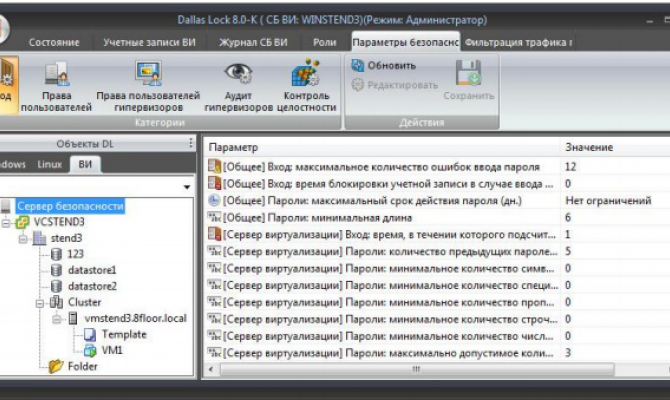Select the vmstend3.8floor.local host icon
Image resolution: width=670 pixels, height=400 pixels.
click(73, 318)
